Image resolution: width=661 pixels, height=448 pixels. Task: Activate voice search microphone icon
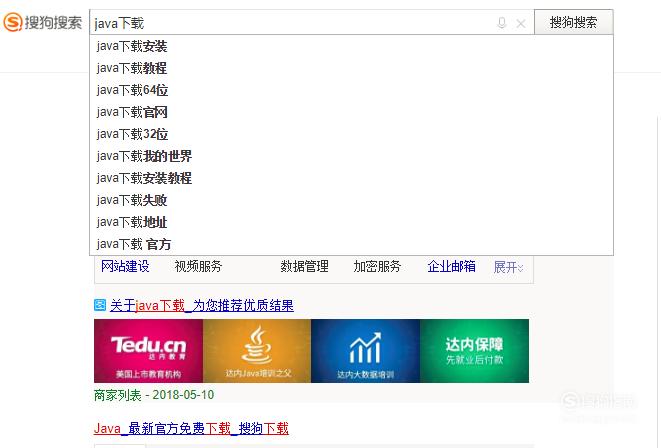pos(501,23)
